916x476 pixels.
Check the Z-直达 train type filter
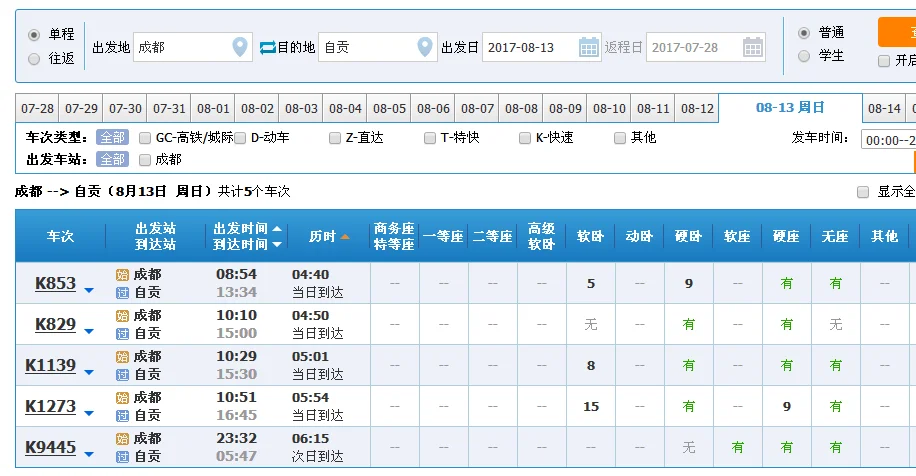(335, 138)
